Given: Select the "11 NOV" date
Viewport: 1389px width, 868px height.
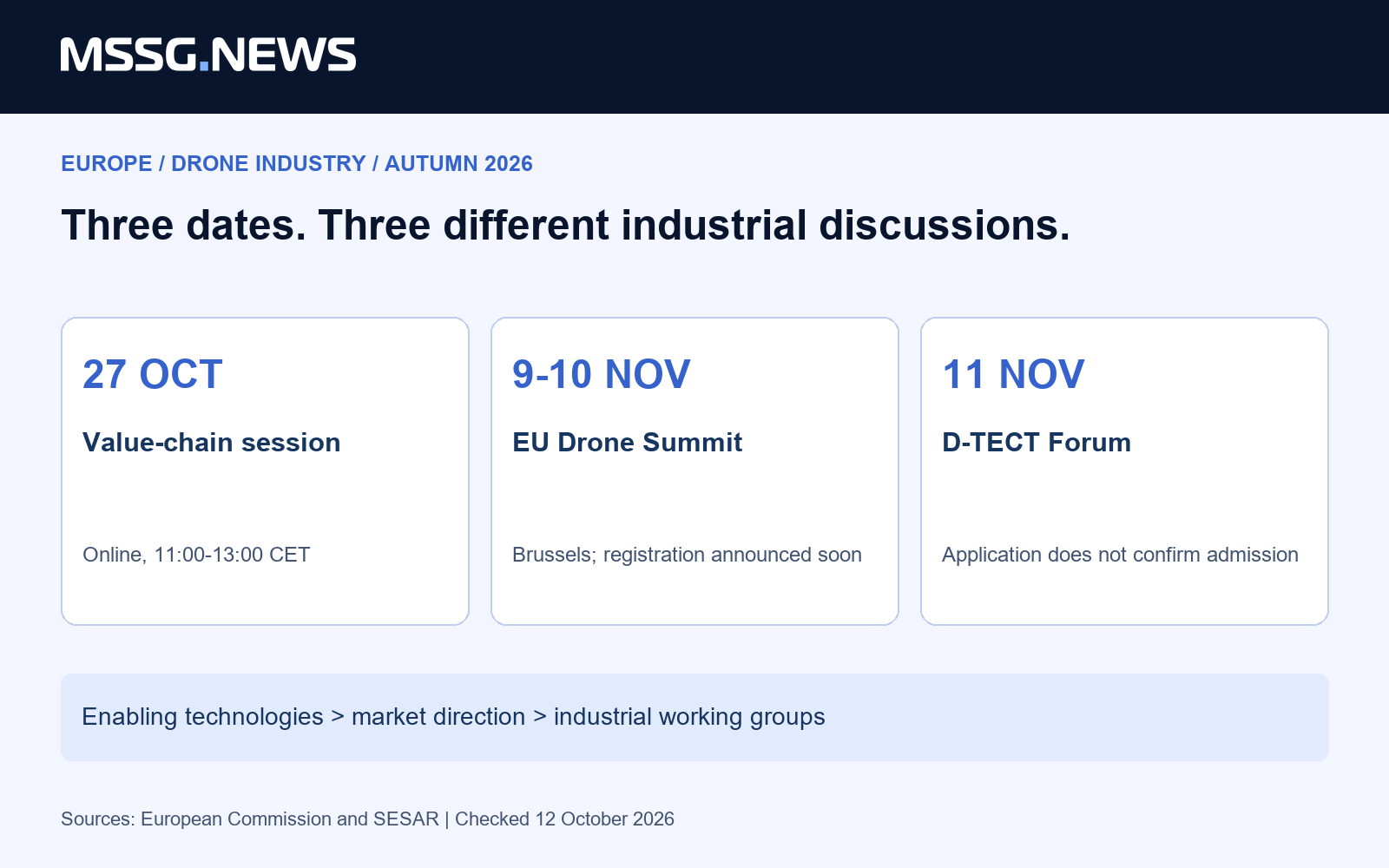Looking at the screenshot, I should [x=1013, y=374].
